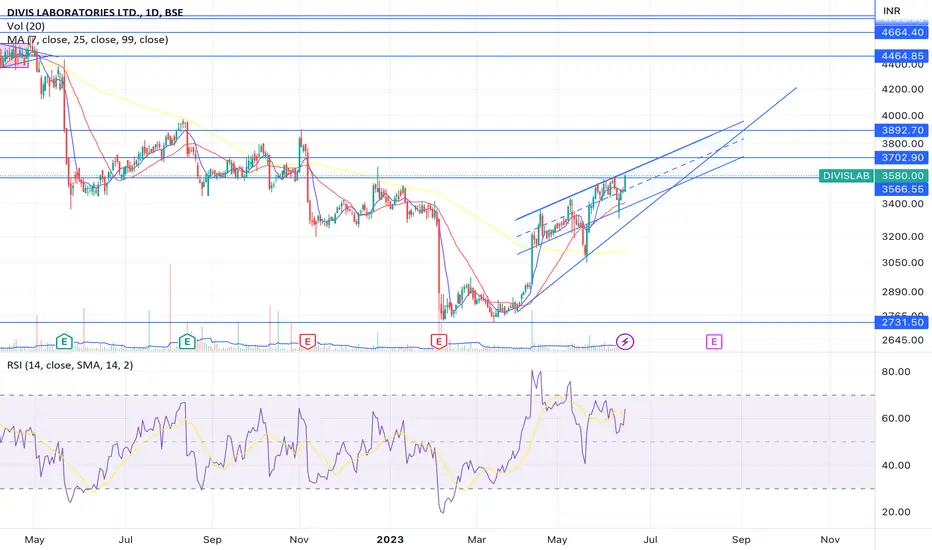Click the 3800.00 price axis value
Image resolution: width=932 pixels, height=550 pixels.
click(902, 144)
